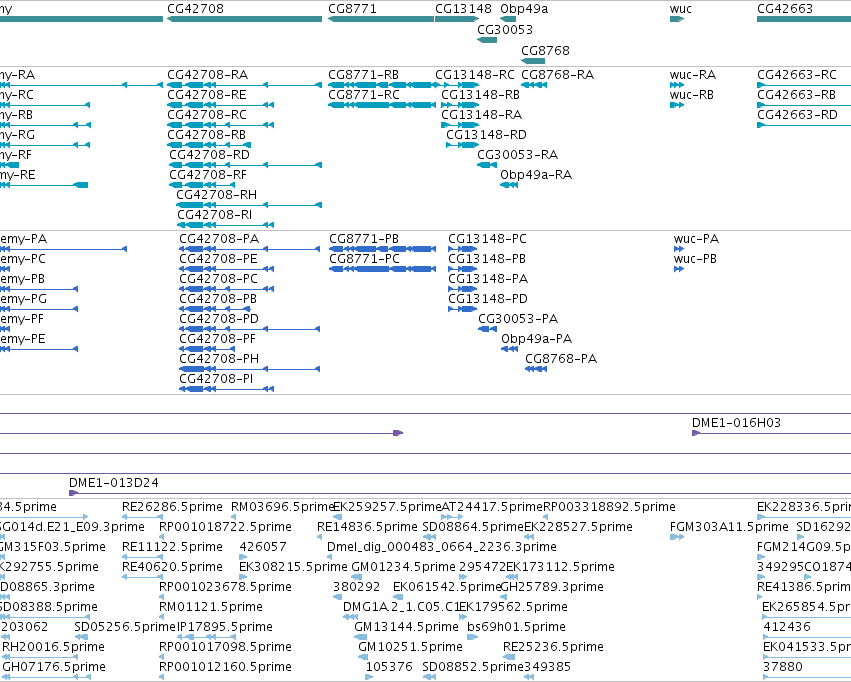Click the CG13148 gene feature
Screen dimensions: 851x682
(457, 19)
